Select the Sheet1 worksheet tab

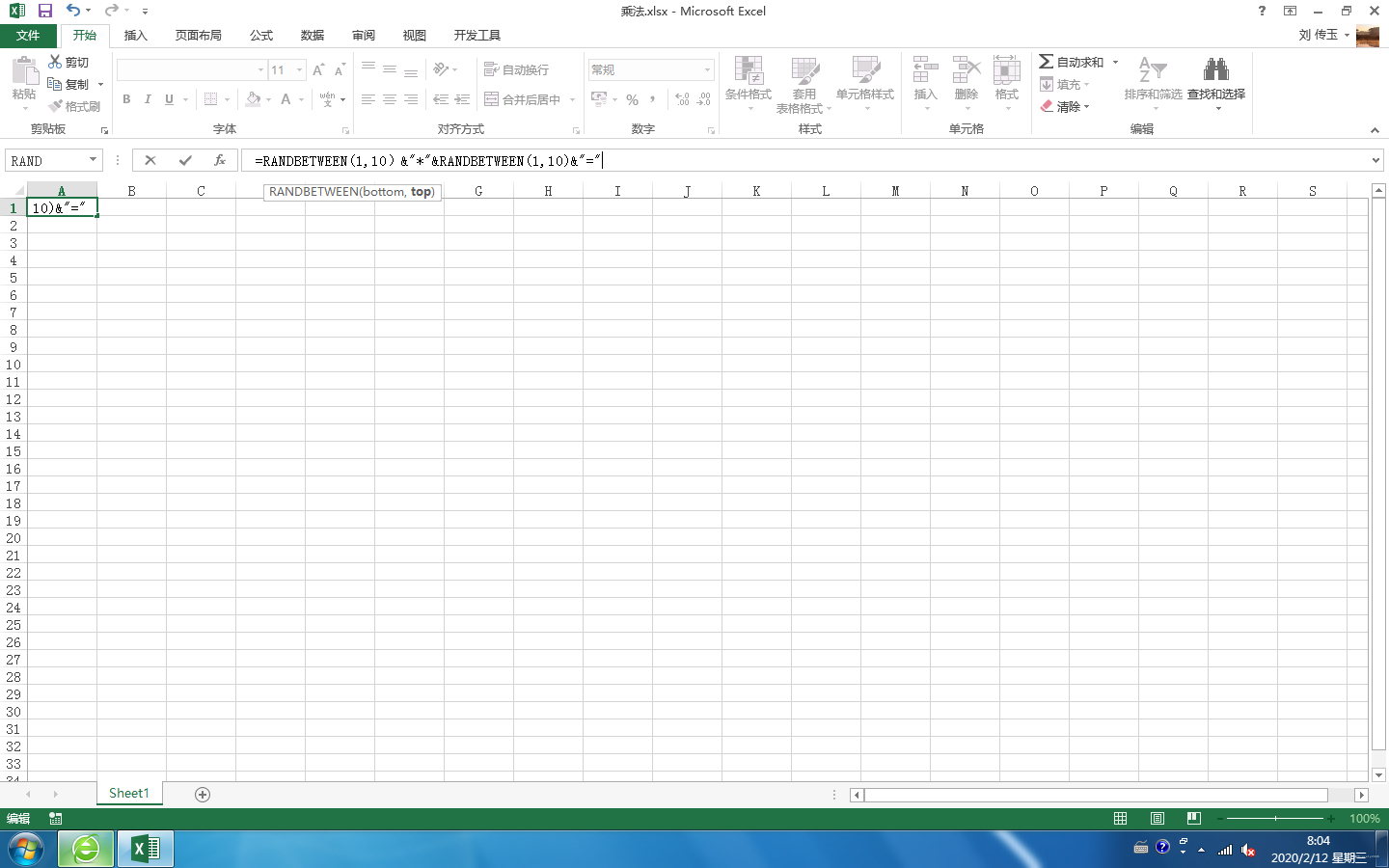[128, 793]
